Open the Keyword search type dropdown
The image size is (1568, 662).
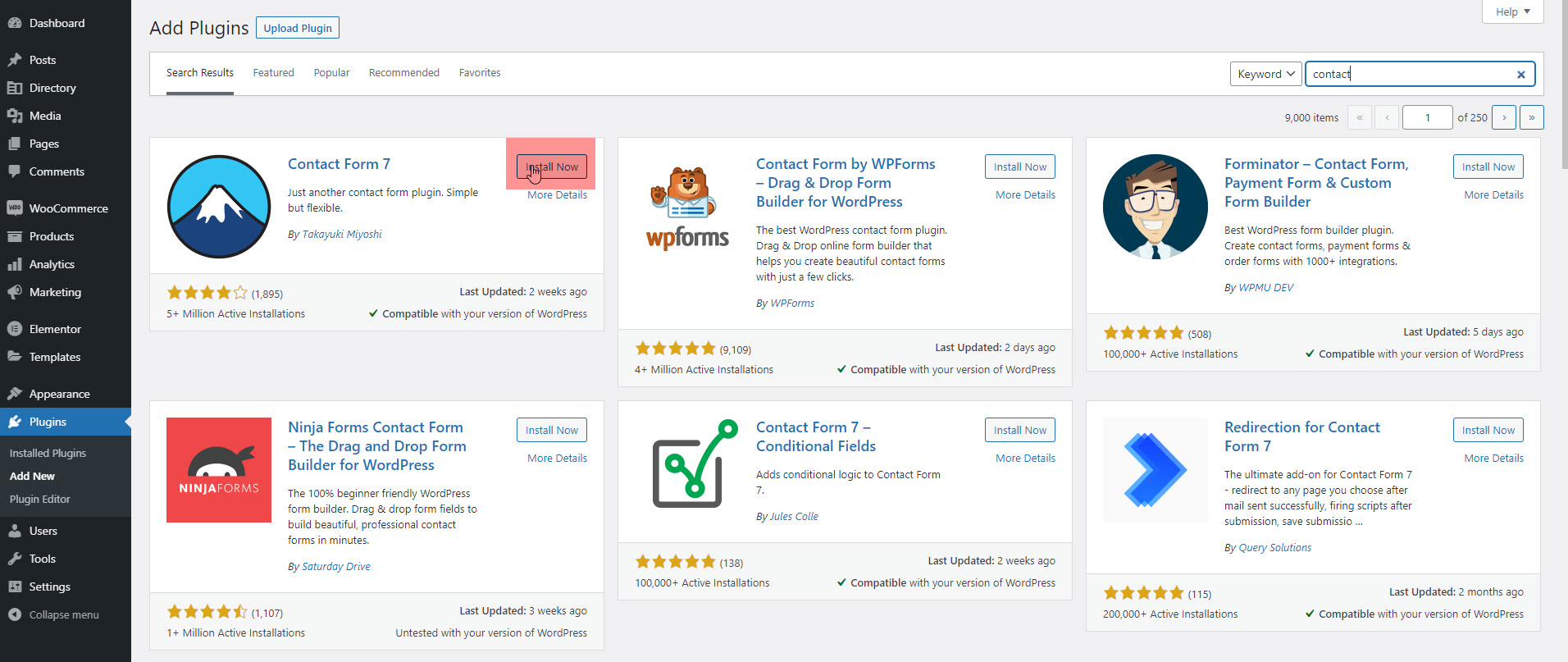pos(1266,74)
